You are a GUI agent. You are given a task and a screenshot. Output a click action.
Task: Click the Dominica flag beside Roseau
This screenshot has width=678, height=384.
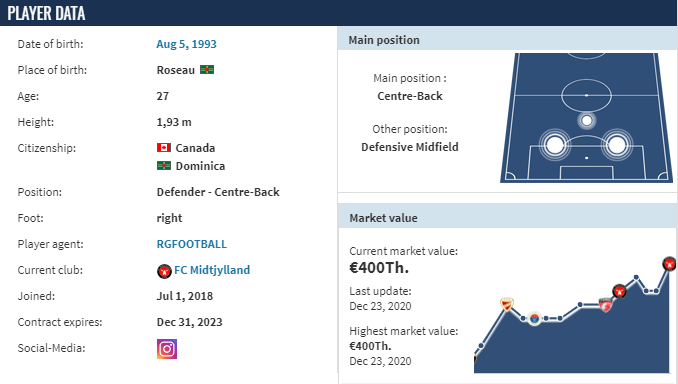pyautogui.click(x=207, y=70)
